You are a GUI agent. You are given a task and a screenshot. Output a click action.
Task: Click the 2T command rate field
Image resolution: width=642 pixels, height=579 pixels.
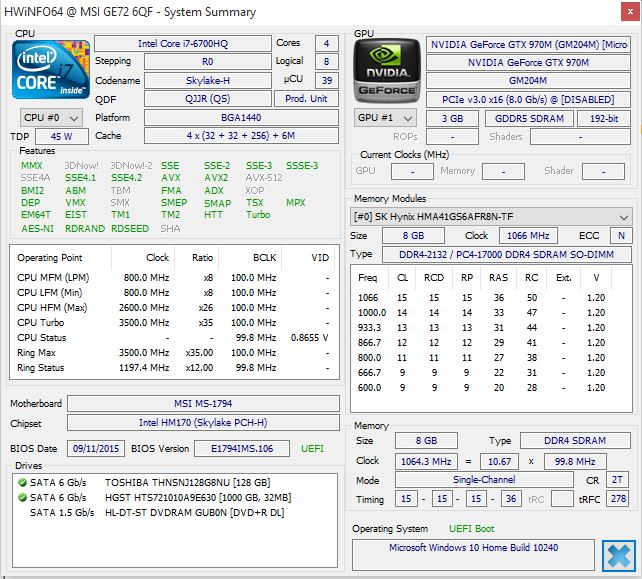click(x=617, y=479)
